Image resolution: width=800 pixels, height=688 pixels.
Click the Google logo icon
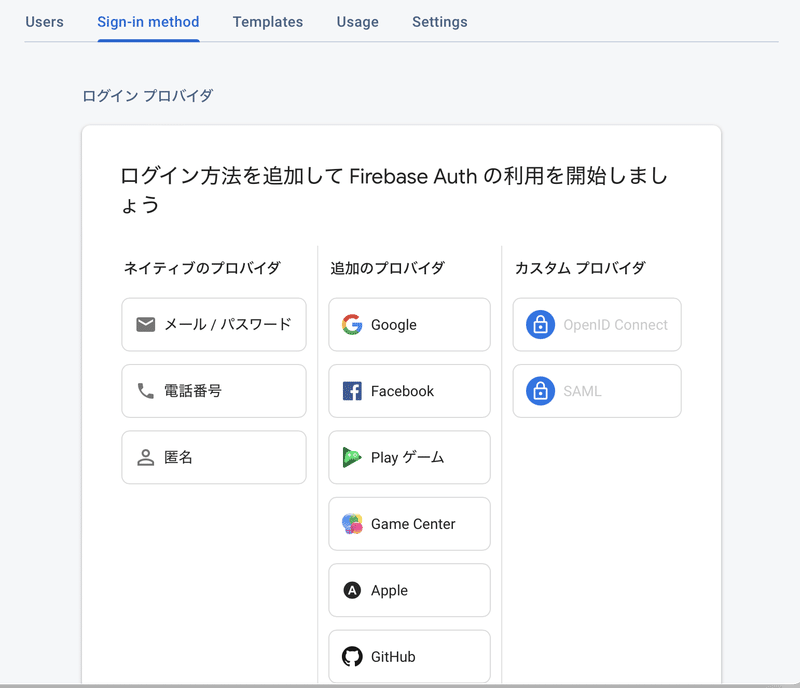point(352,325)
